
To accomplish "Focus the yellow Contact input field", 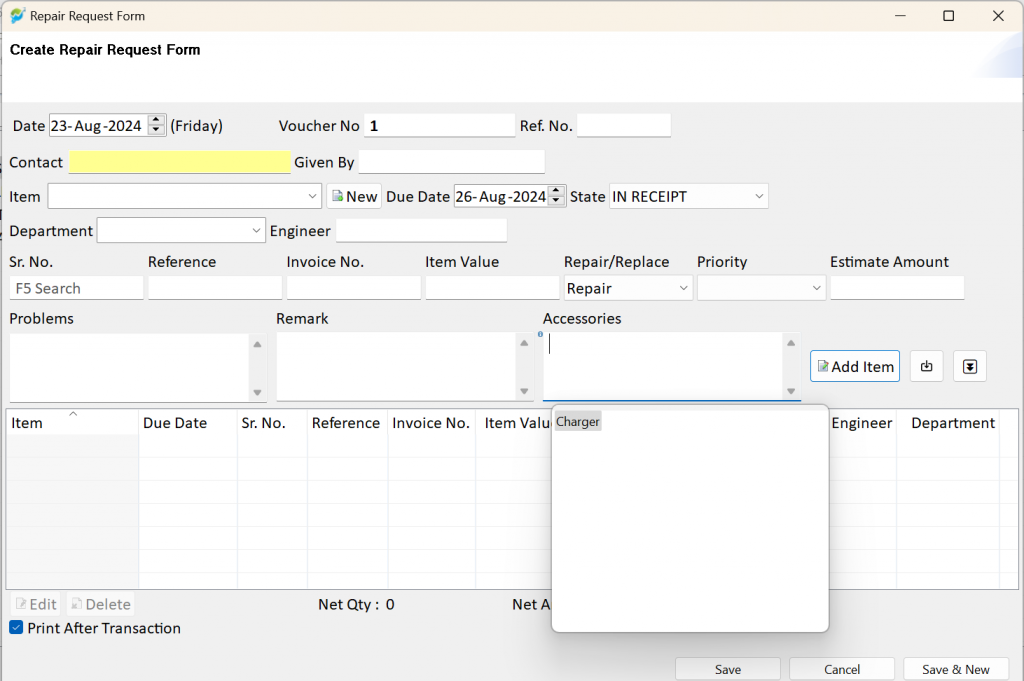I will click(180, 162).
